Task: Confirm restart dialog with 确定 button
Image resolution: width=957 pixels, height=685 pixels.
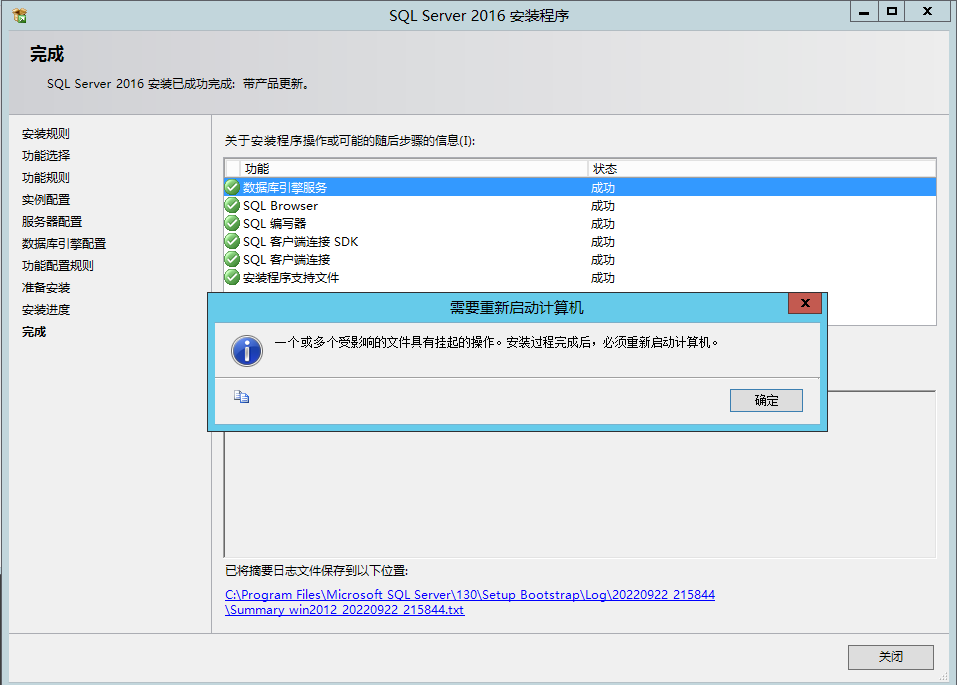Action: click(x=766, y=400)
